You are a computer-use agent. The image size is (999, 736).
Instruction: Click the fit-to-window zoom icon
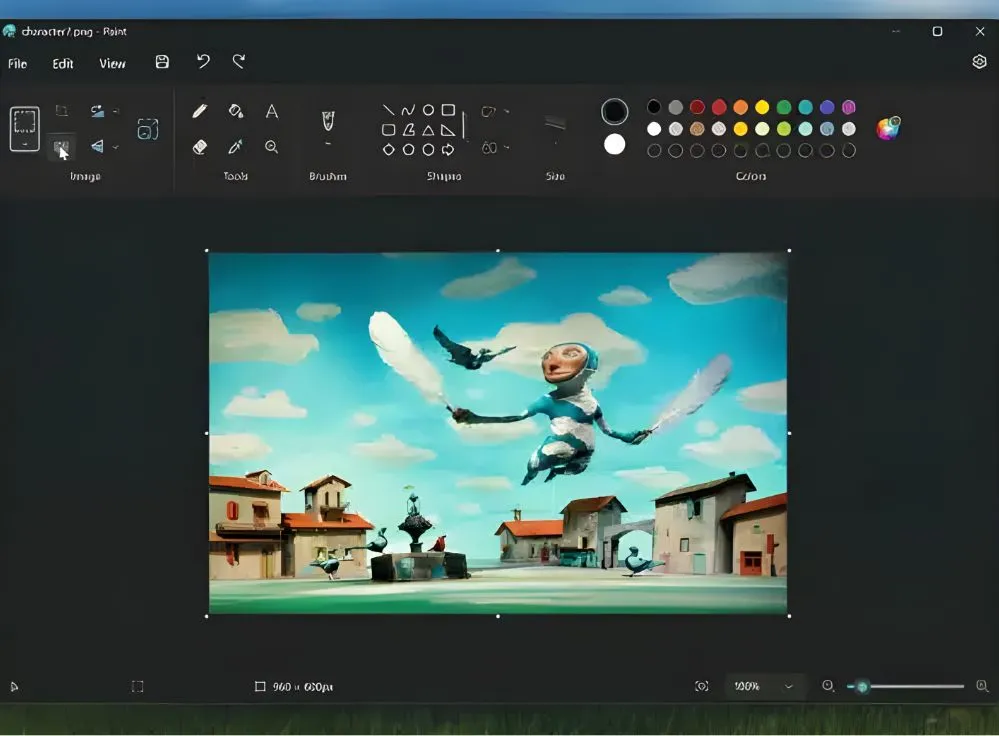click(x=703, y=686)
